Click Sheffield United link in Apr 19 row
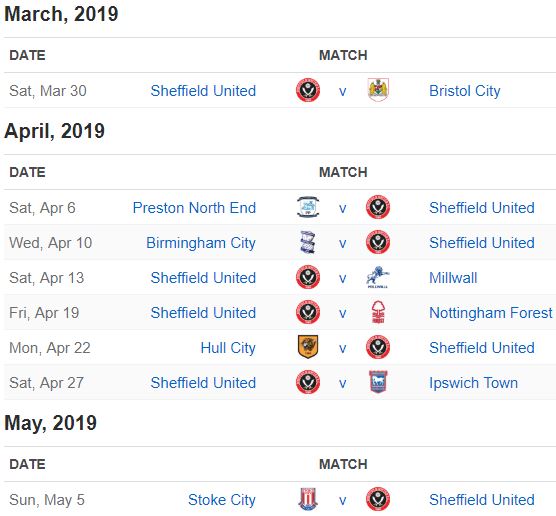 (x=203, y=313)
